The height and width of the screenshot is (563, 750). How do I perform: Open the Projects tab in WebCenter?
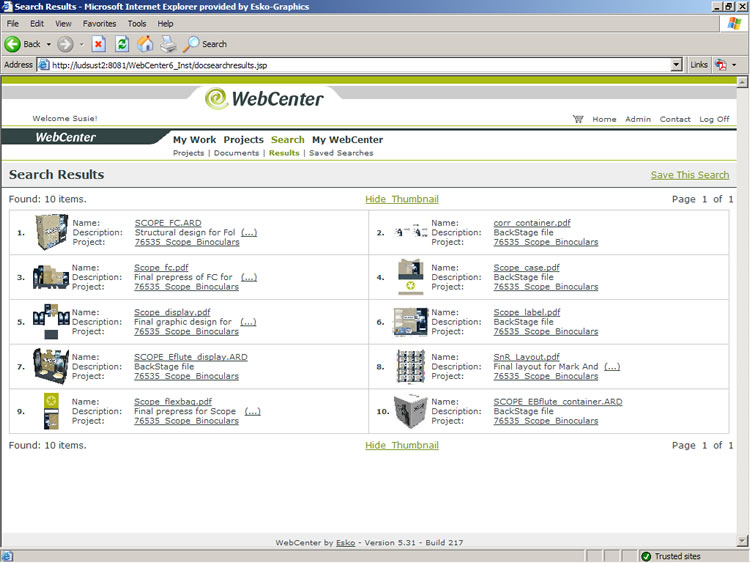click(x=243, y=140)
